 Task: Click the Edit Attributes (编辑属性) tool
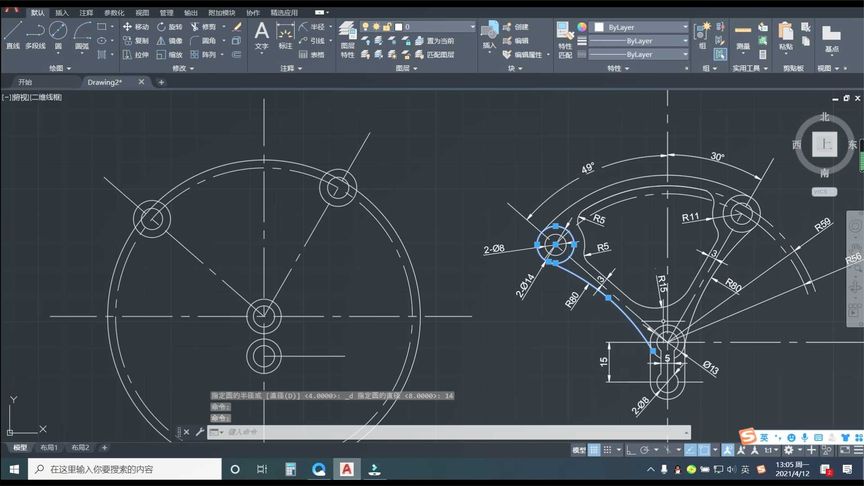coord(523,55)
